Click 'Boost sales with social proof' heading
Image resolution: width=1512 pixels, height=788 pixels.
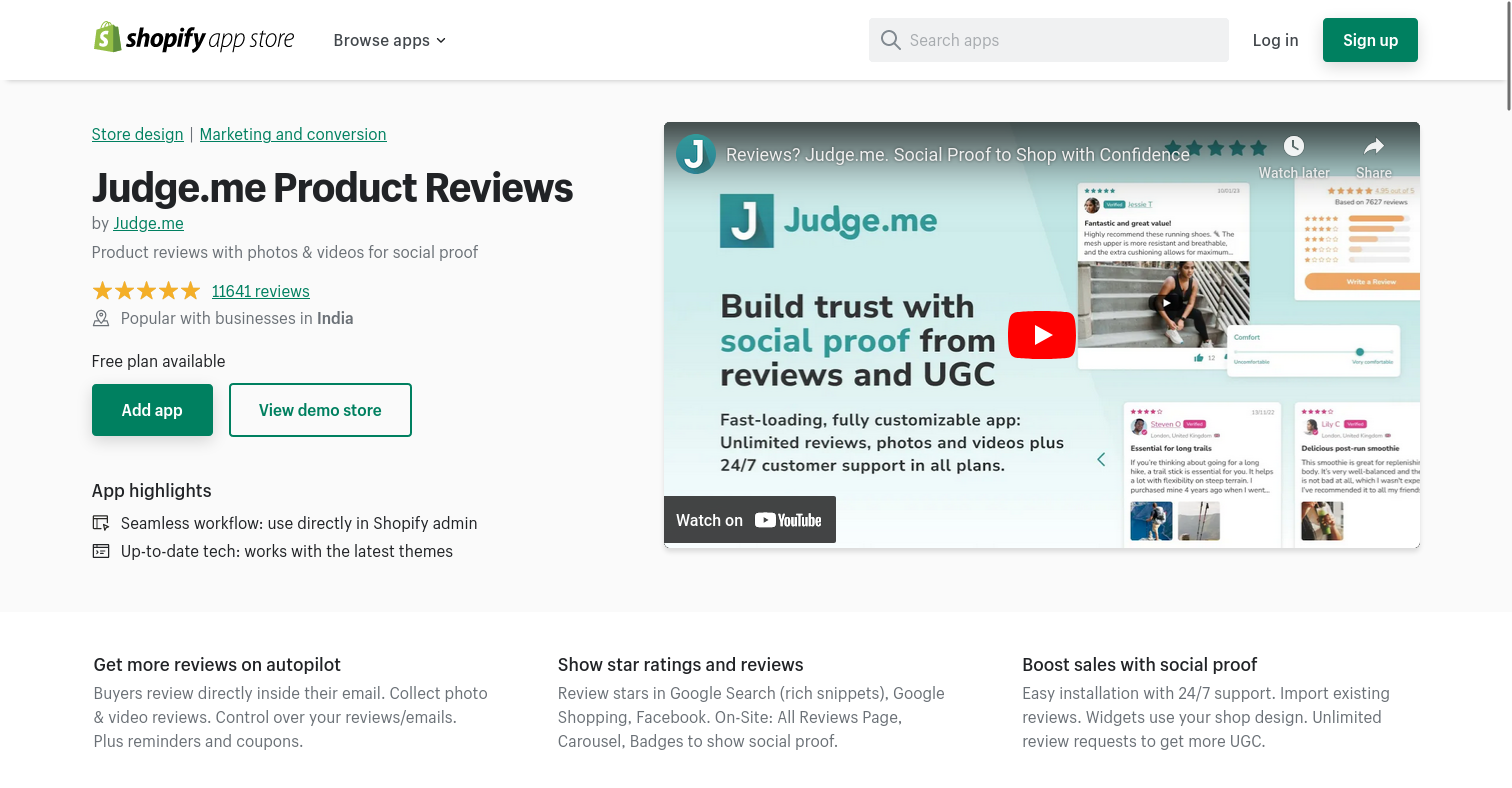(x=1139, y=665)
